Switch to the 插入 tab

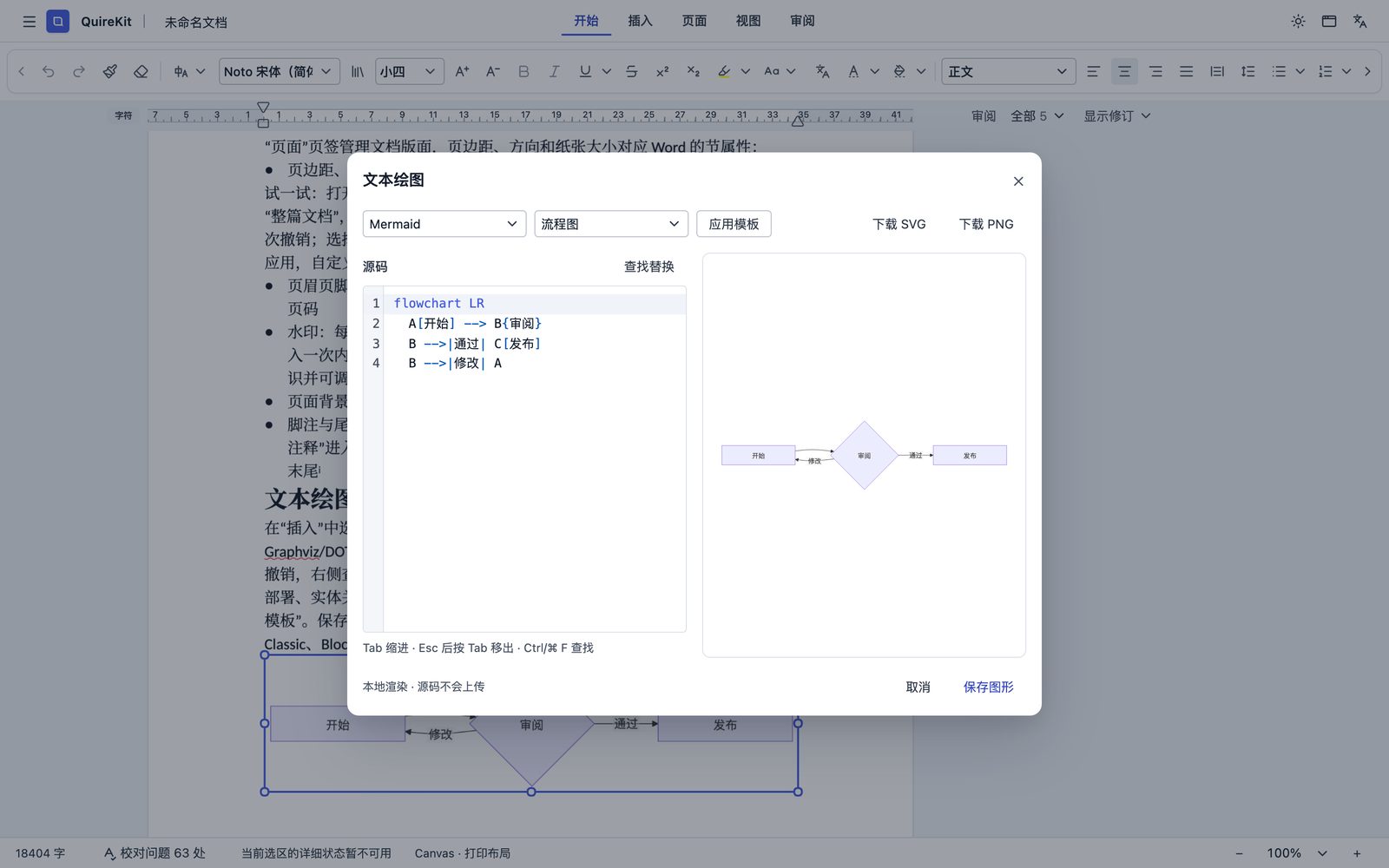pos(640,21)
